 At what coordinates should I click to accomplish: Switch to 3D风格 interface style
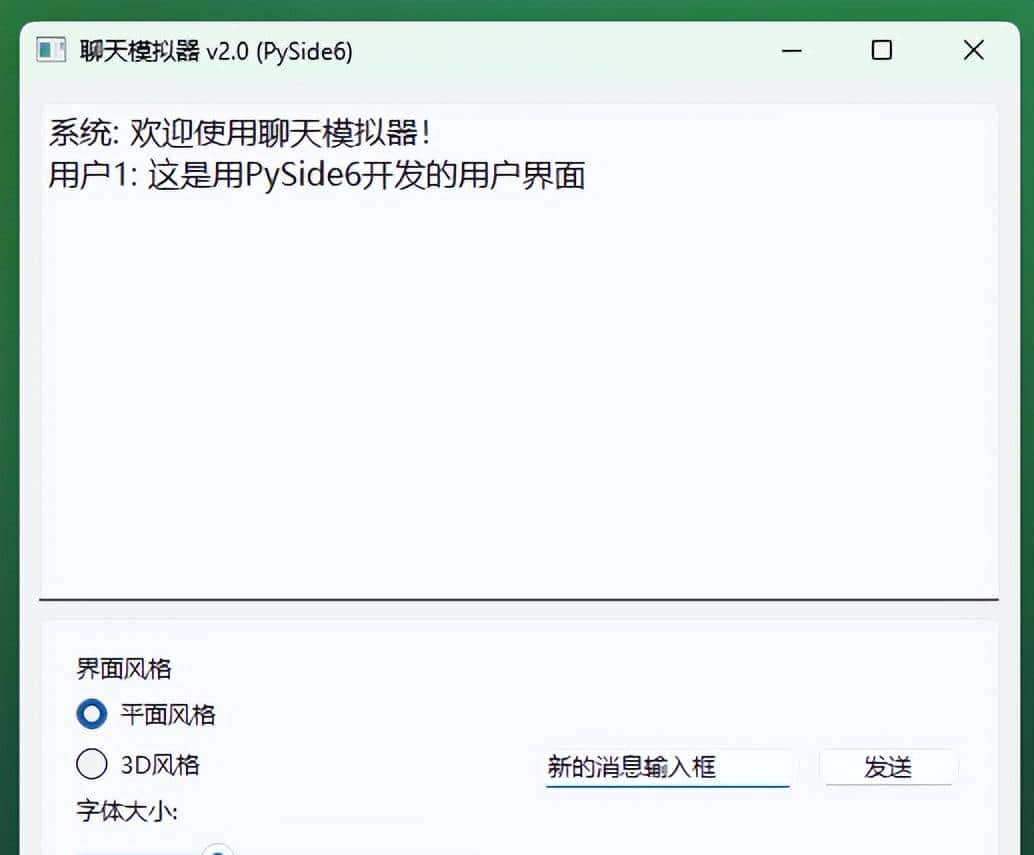[x=91, y=763]
